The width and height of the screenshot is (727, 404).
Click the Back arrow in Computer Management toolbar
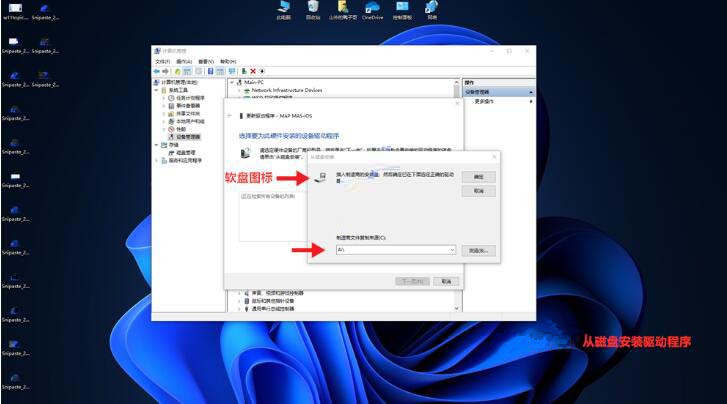[157, 71]
